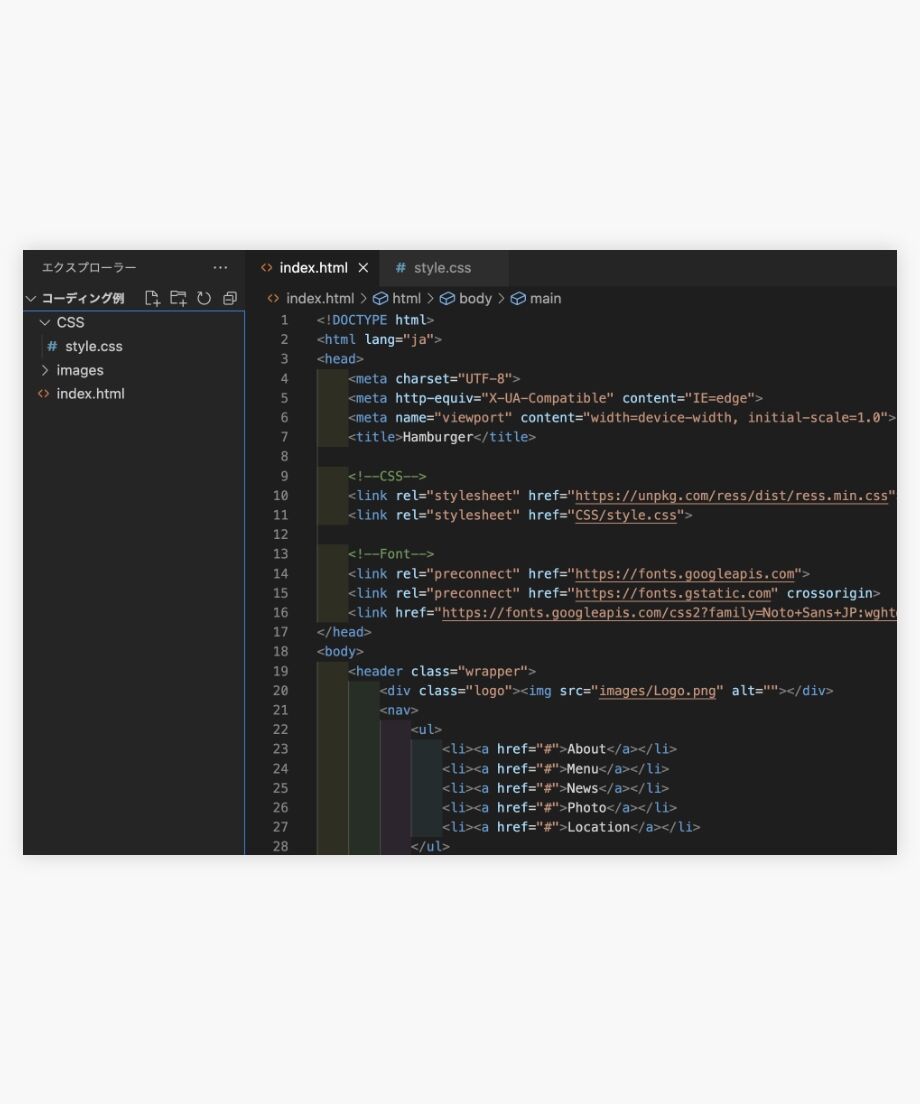Open the CSS/style.css href link
The height and width of the screenshot is (1104, 920).
[626, 515]
